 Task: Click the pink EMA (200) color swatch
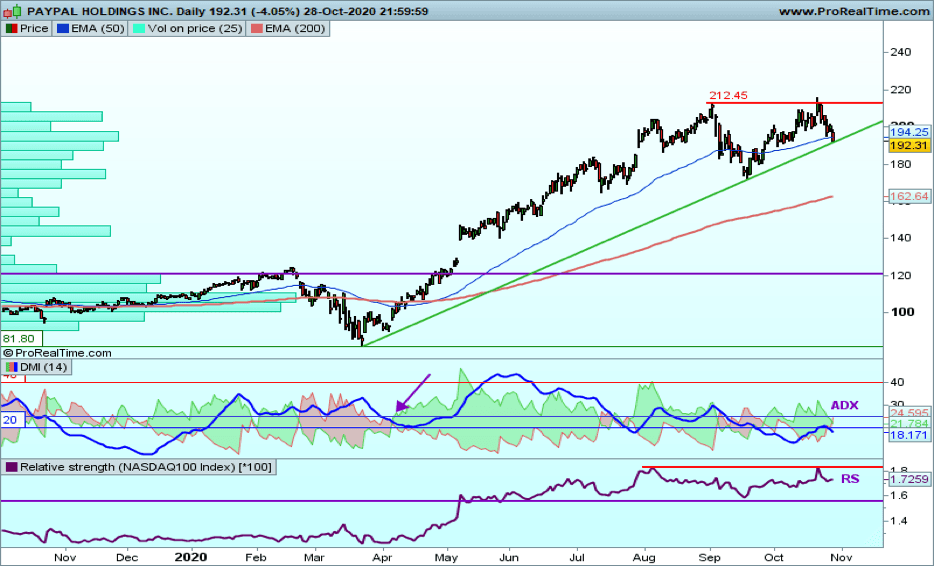(x=256, y=29)
